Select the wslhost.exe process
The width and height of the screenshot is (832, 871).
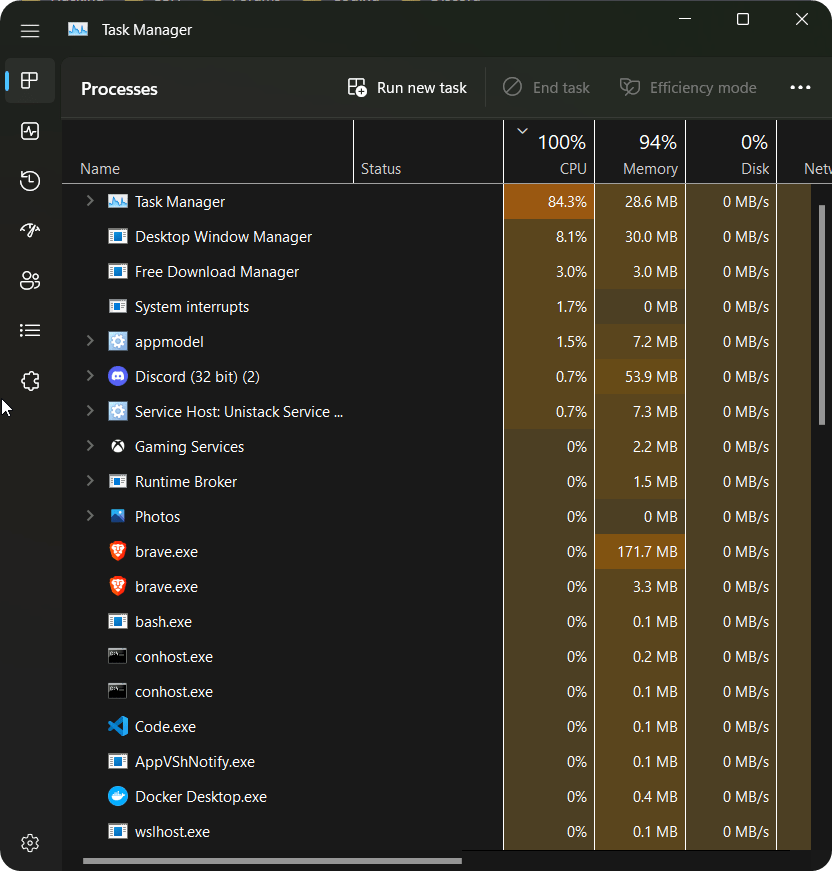coord(436,832)
